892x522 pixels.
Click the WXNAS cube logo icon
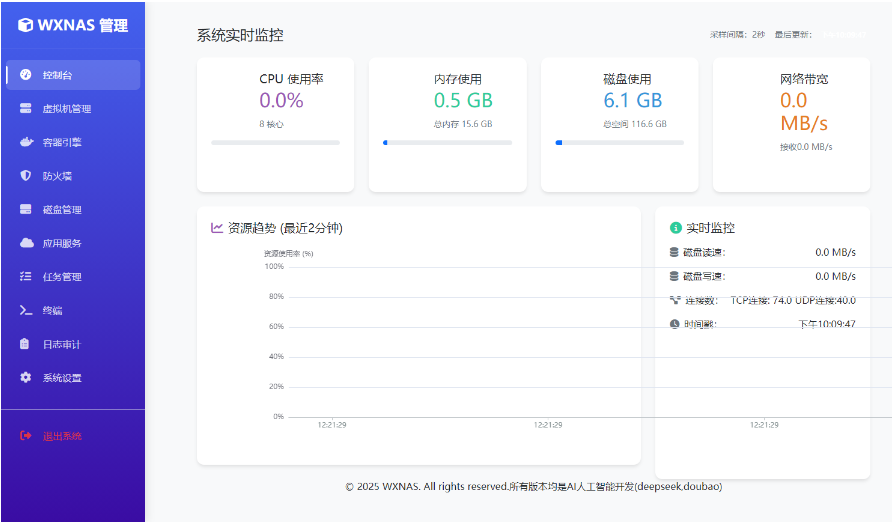[x=25, y=25]
